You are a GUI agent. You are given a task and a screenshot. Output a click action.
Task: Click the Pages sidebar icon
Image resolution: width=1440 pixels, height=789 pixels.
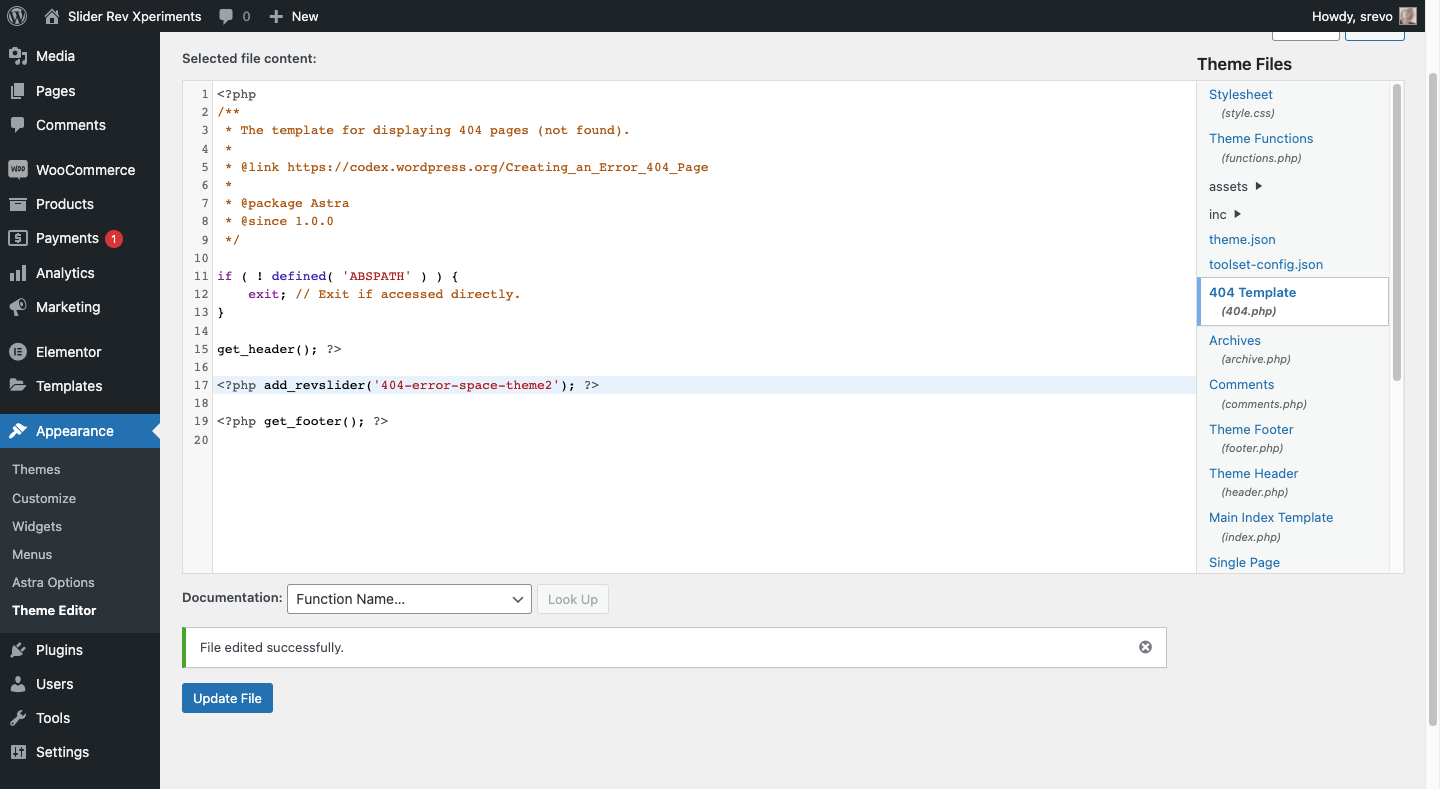18,91
